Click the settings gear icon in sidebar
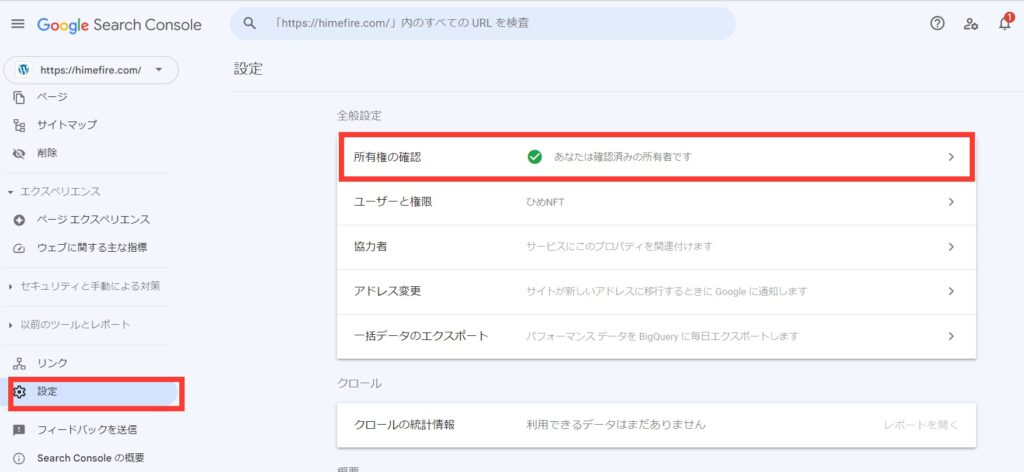 [20, 392]
